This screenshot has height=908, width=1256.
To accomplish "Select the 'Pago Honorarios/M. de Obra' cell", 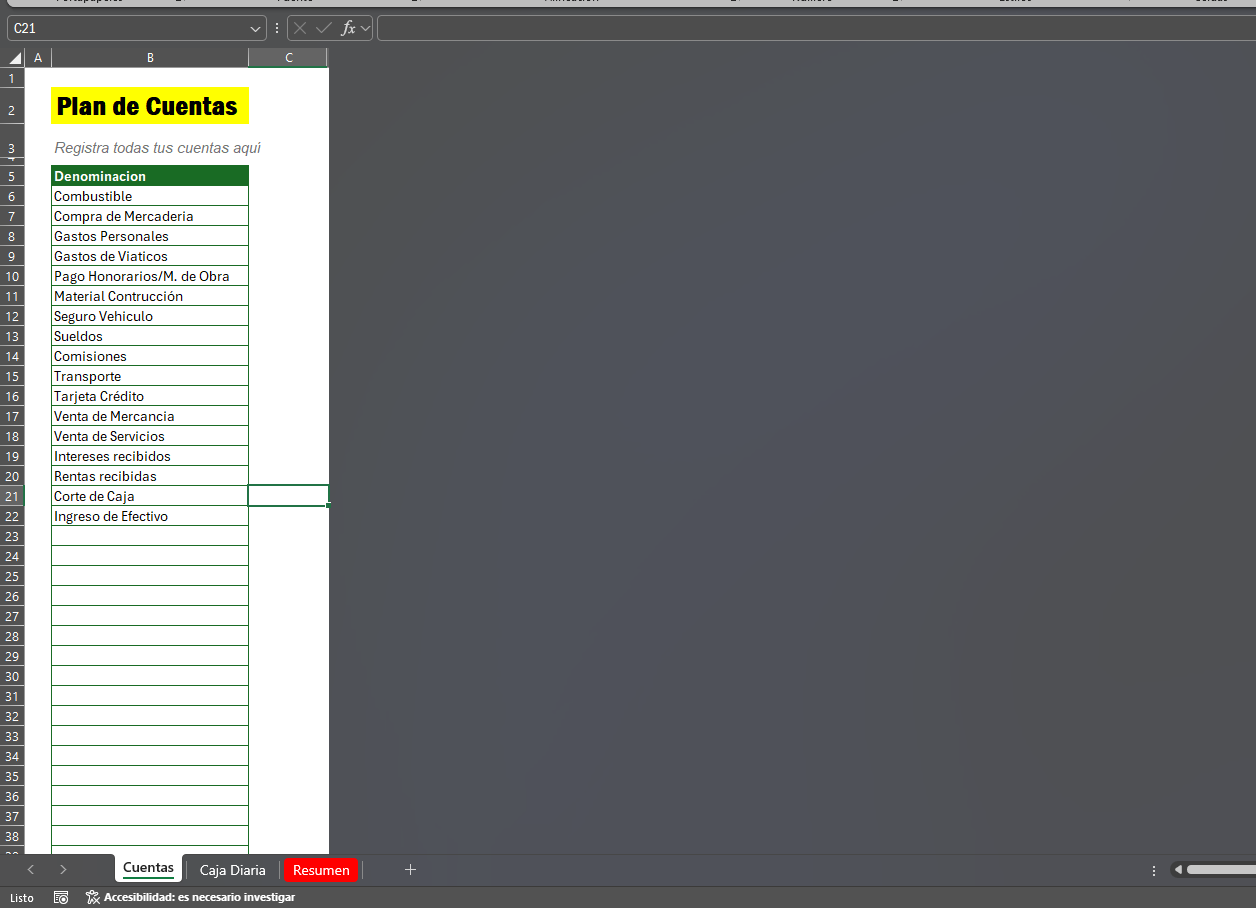I will tap(150, 276).
